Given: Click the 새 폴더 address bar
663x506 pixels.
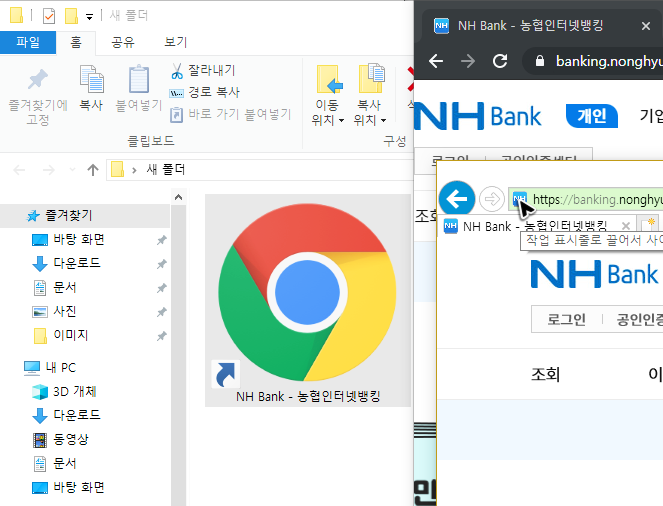Looking at the screenshot, I should coord(260,170).
